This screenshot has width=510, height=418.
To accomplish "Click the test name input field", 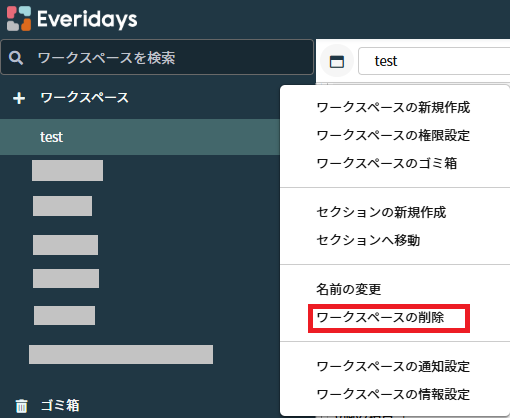I will [x=434, y=61].
